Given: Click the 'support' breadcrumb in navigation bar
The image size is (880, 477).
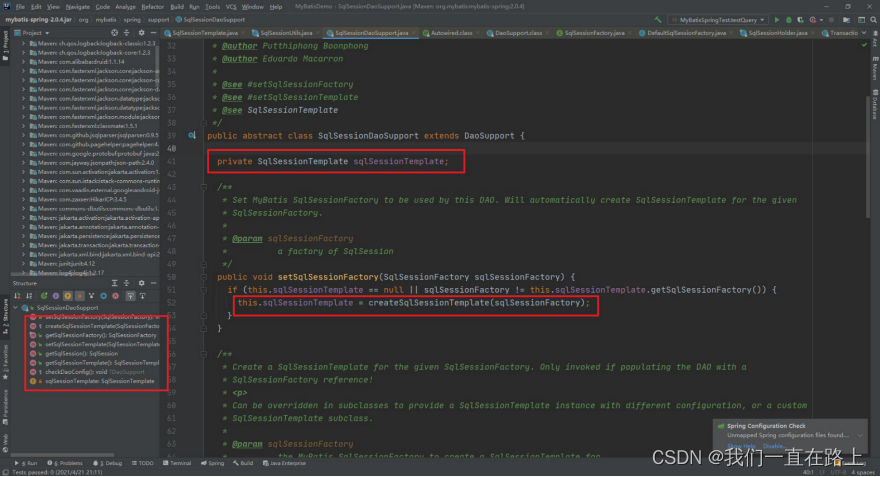Looking at the screenshot, I should click(x=158, y=20).
